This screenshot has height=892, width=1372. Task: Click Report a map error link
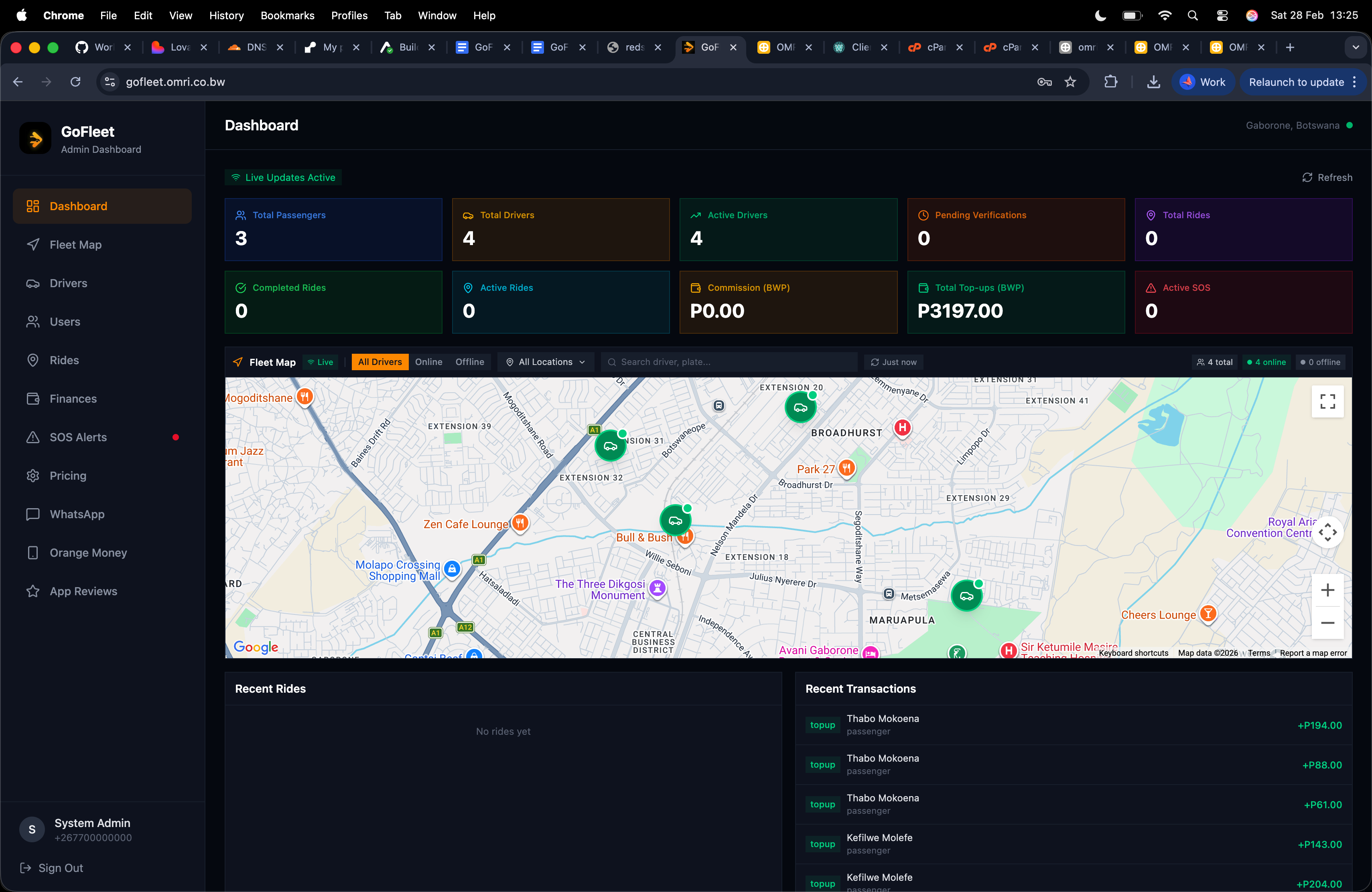tap(1313, 653)
